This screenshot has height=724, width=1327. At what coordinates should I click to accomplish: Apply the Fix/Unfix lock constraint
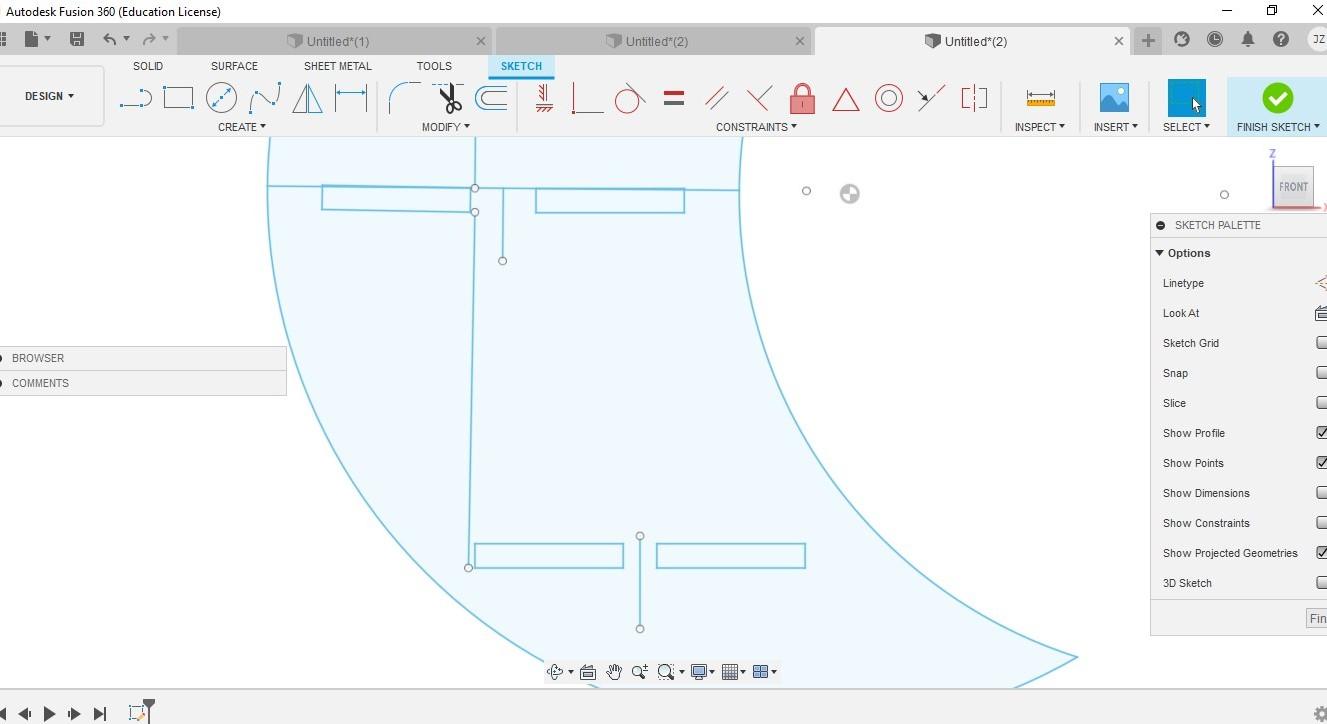click(x=802, y=98)
